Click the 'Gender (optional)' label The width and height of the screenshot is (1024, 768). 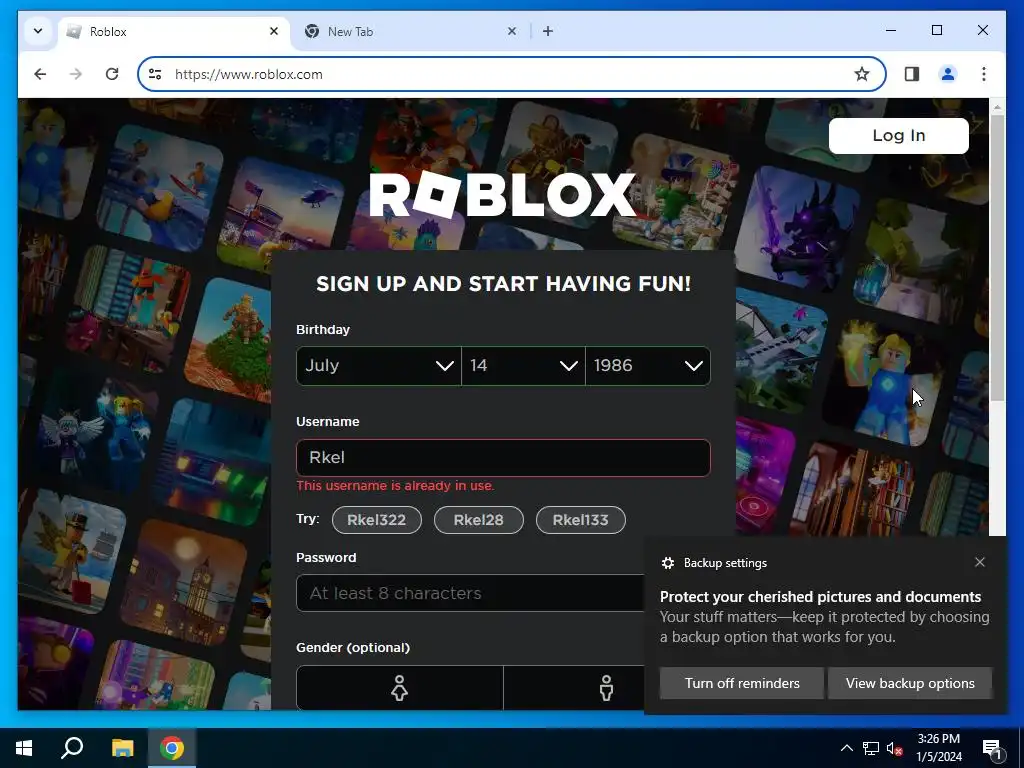pyautogui.click(x=353, y=647)
